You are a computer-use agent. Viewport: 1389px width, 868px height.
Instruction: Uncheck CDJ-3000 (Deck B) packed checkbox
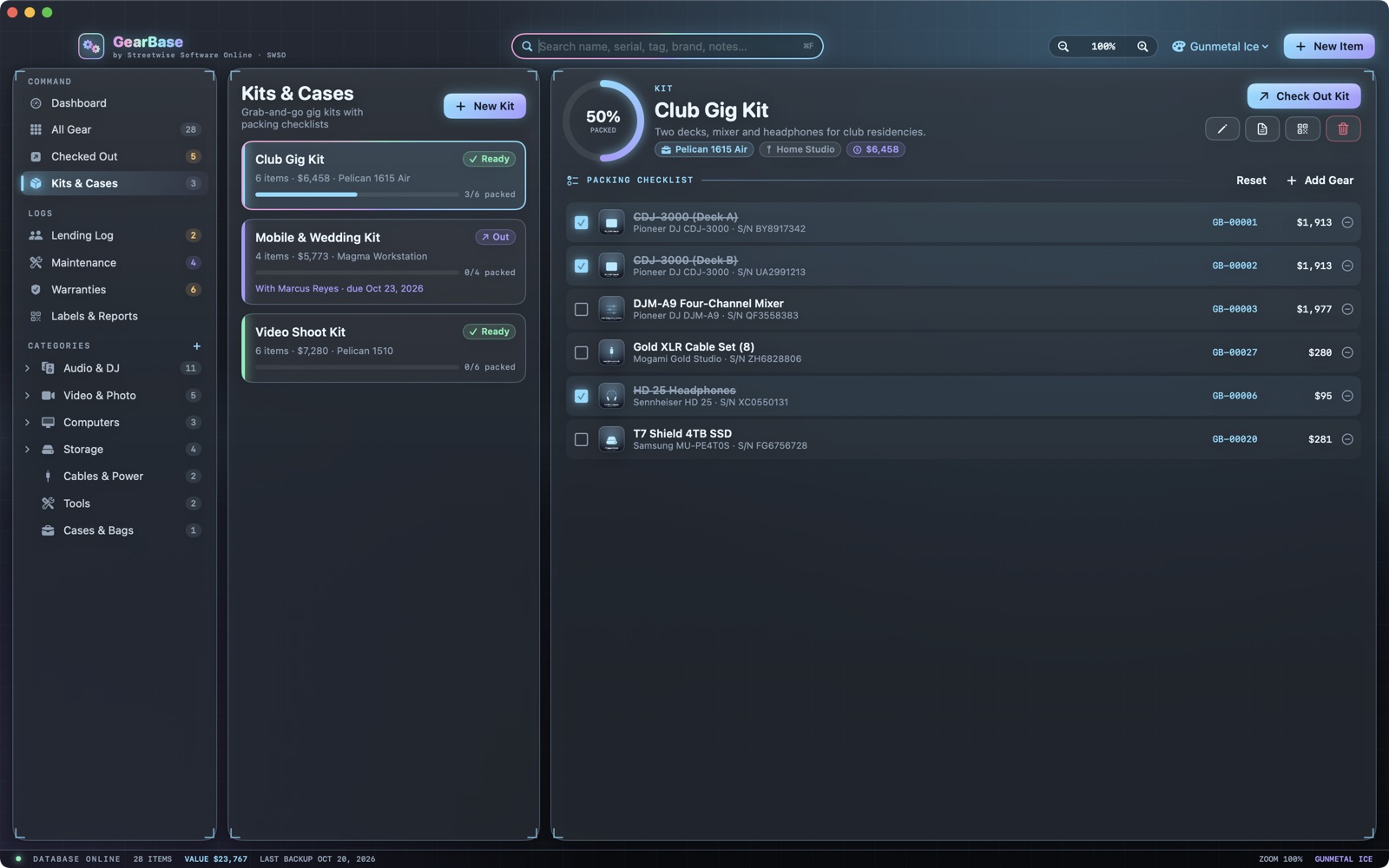click(x=581, y=266)
